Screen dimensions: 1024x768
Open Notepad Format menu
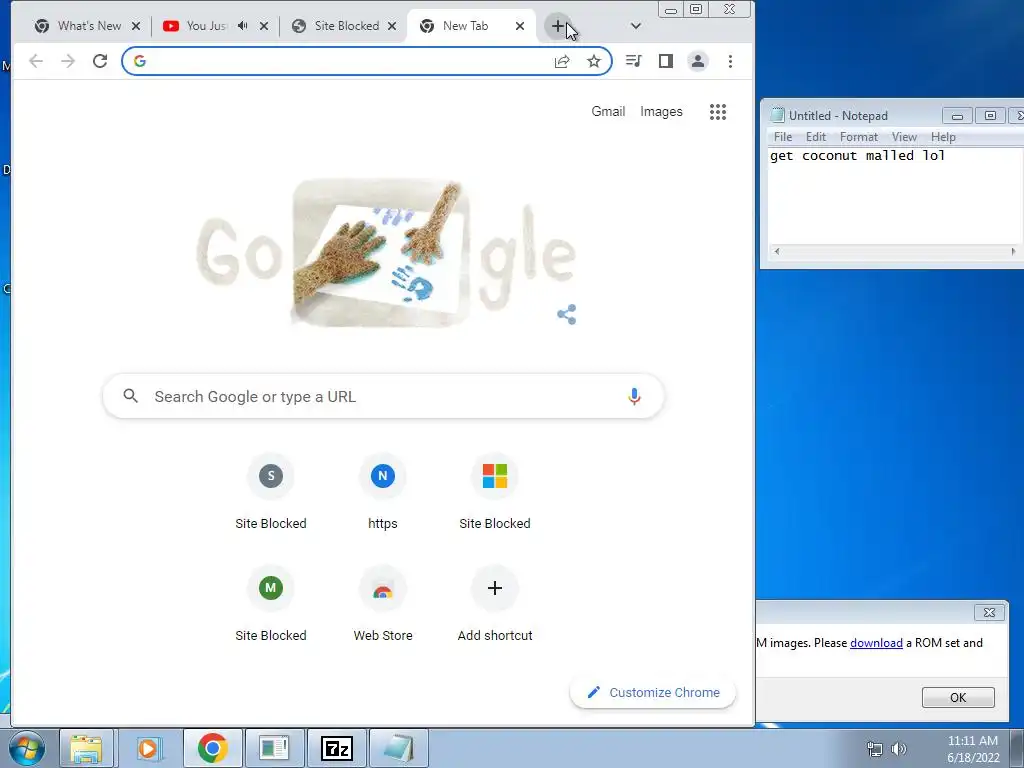coord(858,136)
